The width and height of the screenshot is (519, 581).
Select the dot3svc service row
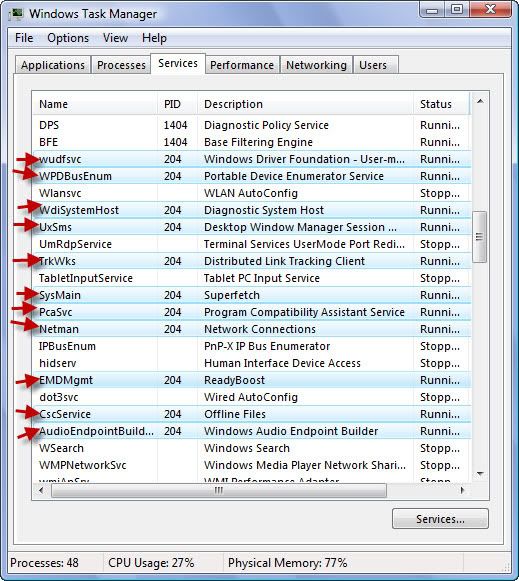pyautogui.click(x=252, y=398)
